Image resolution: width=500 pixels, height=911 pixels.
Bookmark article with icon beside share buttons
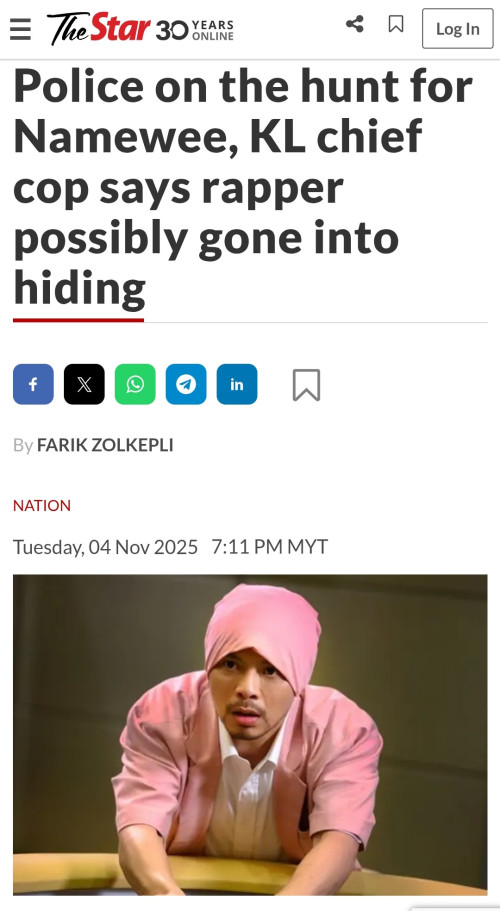click(x=306, y=385)
